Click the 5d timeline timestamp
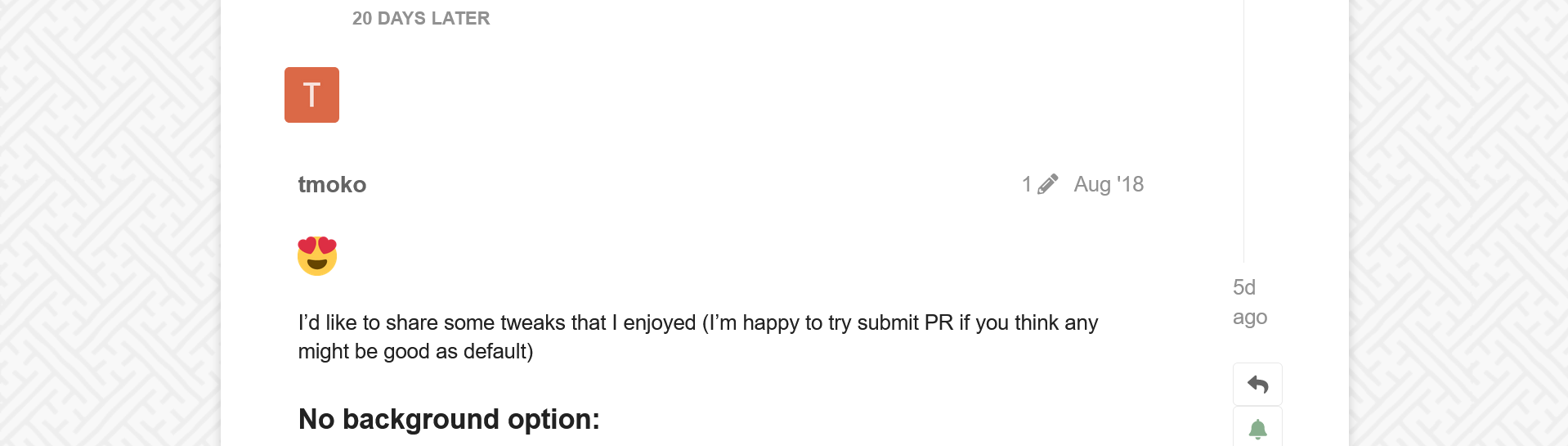1568x446 pixels. click(1244, 287)
